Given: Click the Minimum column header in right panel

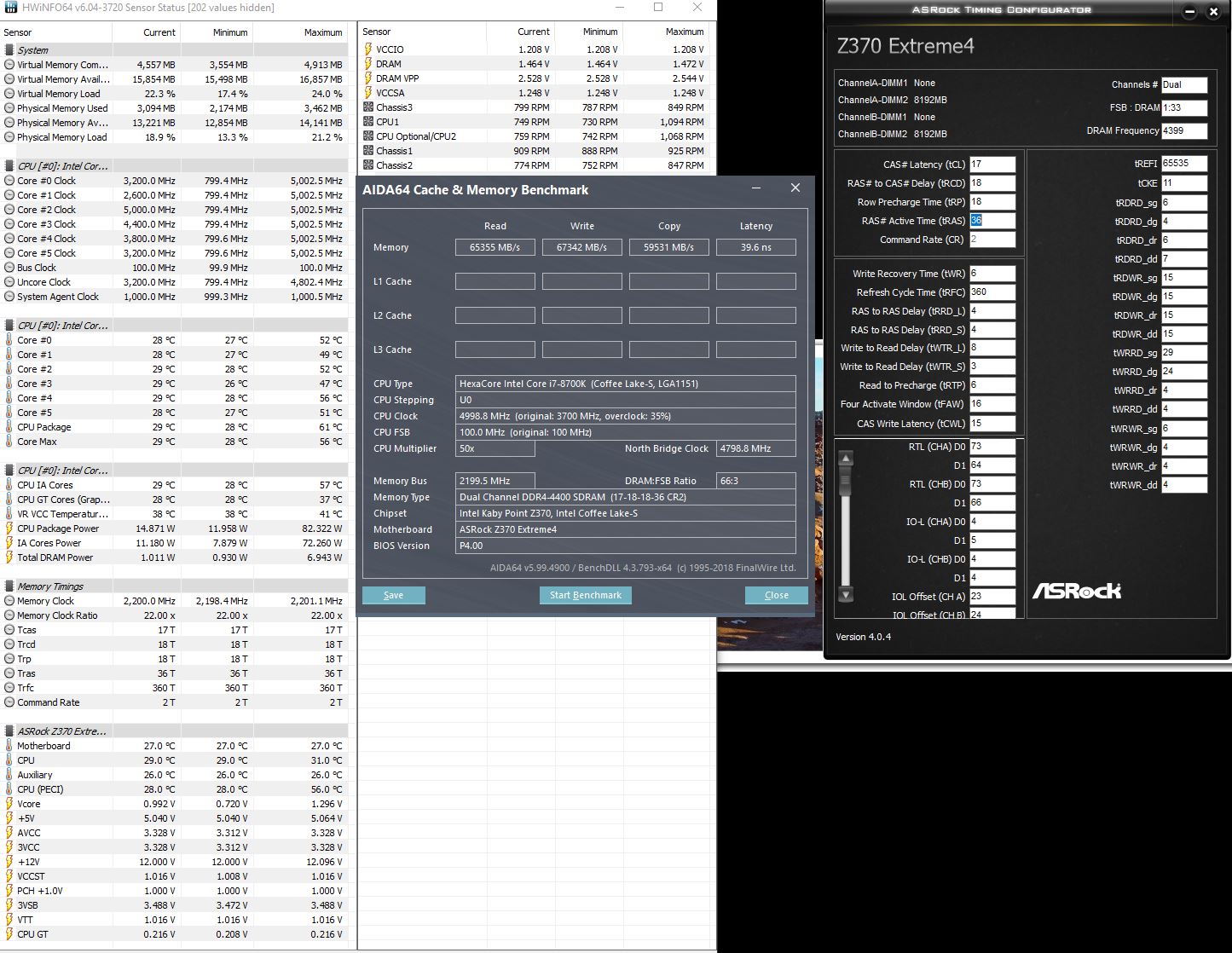Looking at the screenshot, I should point(600,32).
